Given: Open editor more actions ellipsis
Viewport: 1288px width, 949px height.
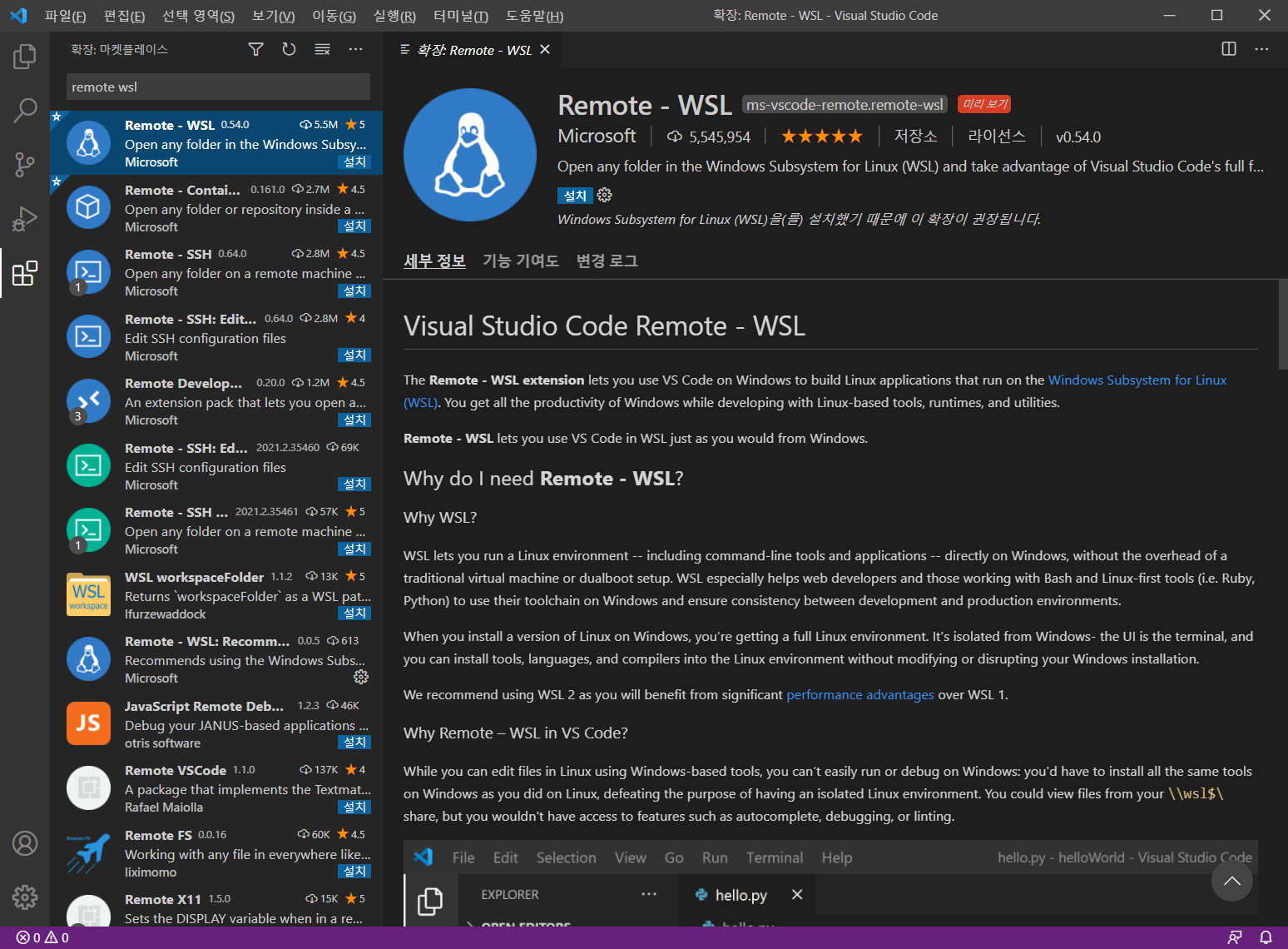Looking at the screenshot, I should pos(1261,49).
